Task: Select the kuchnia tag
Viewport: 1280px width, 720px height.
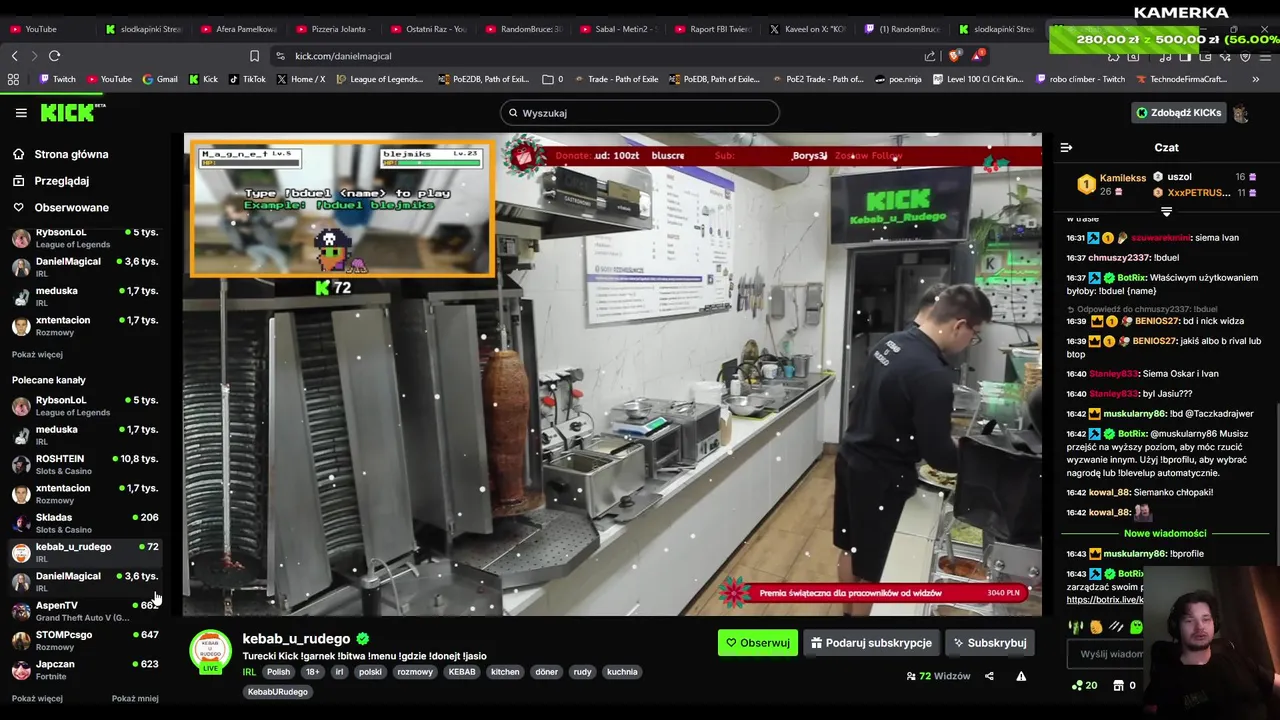Action: pyautogui.click(x=622, y=672)
